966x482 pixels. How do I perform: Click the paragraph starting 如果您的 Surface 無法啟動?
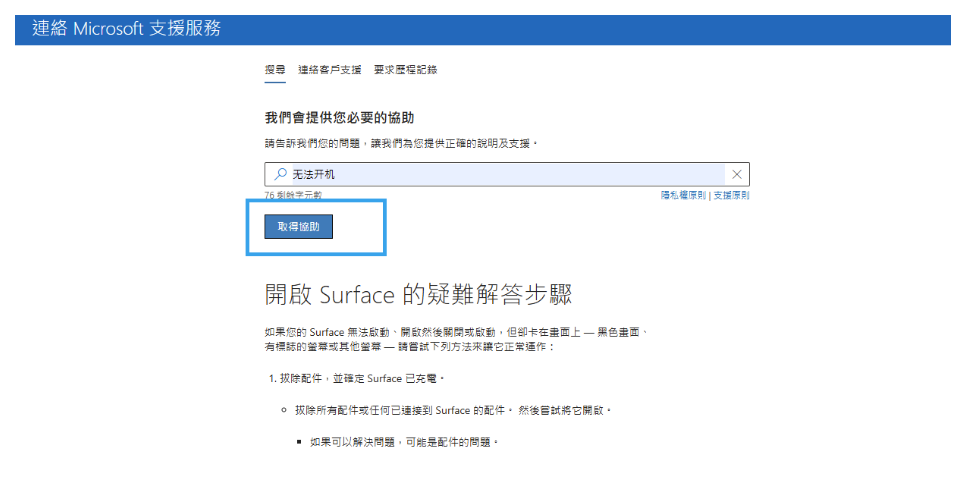tap(457, 340)
